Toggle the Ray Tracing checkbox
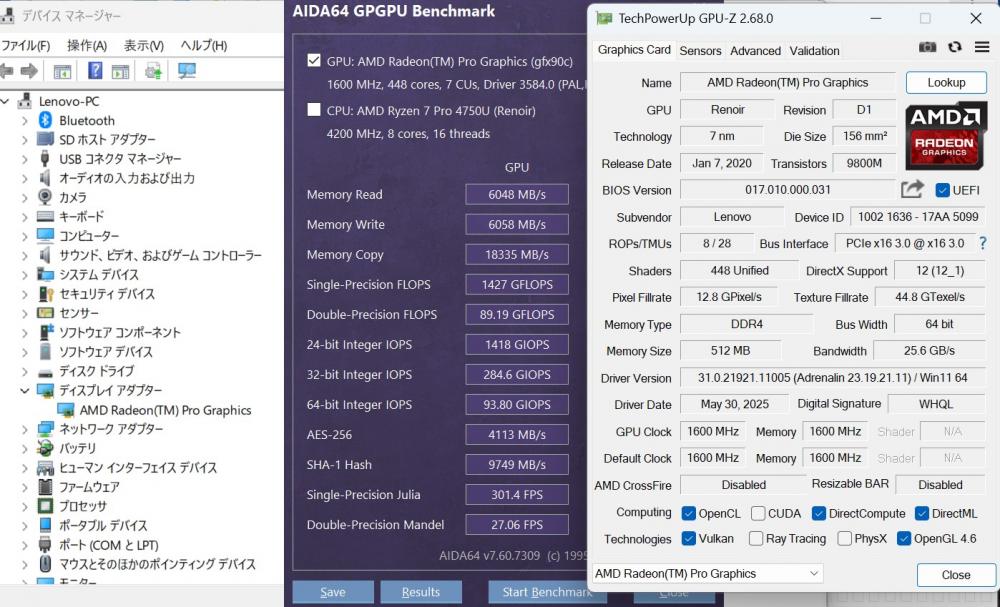 point(756,539)
